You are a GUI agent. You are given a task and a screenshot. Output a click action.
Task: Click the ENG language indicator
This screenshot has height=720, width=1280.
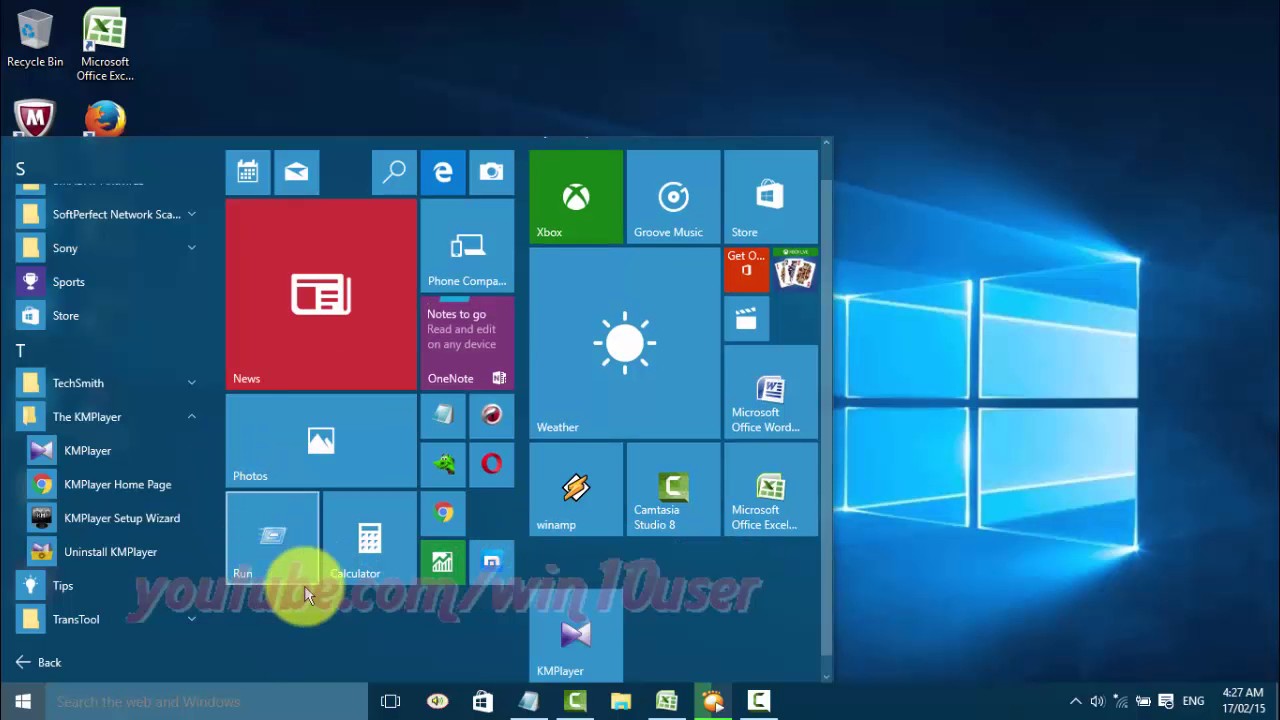(1193, 702)
